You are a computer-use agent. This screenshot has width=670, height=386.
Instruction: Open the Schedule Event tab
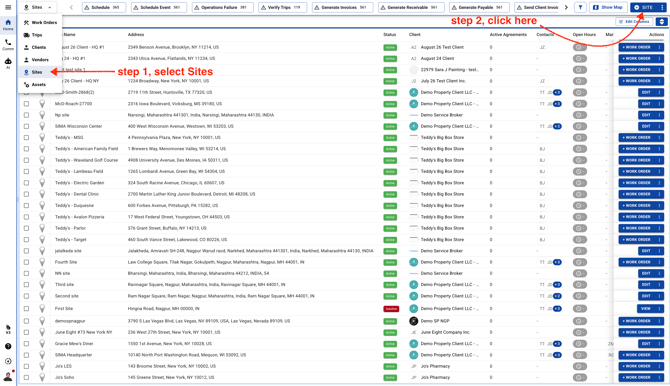coord(158,7)
